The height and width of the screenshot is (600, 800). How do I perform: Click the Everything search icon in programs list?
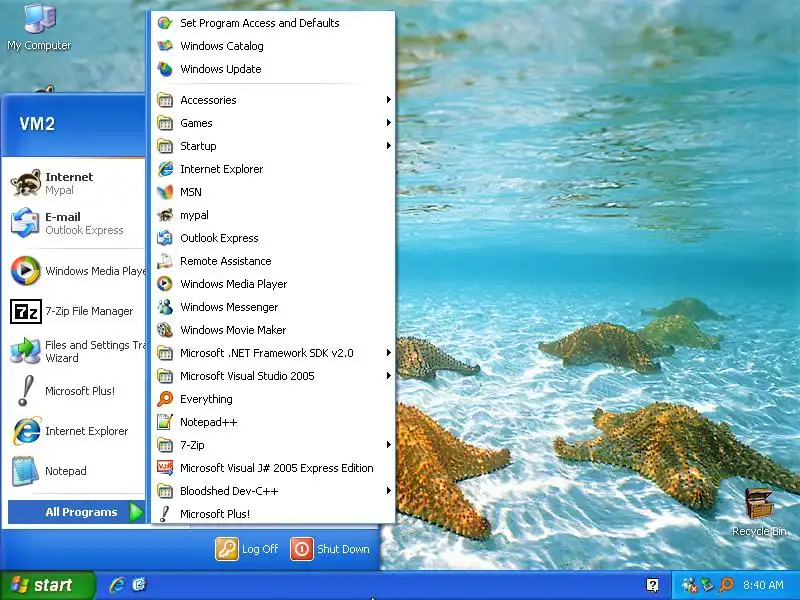pos(165,399)
